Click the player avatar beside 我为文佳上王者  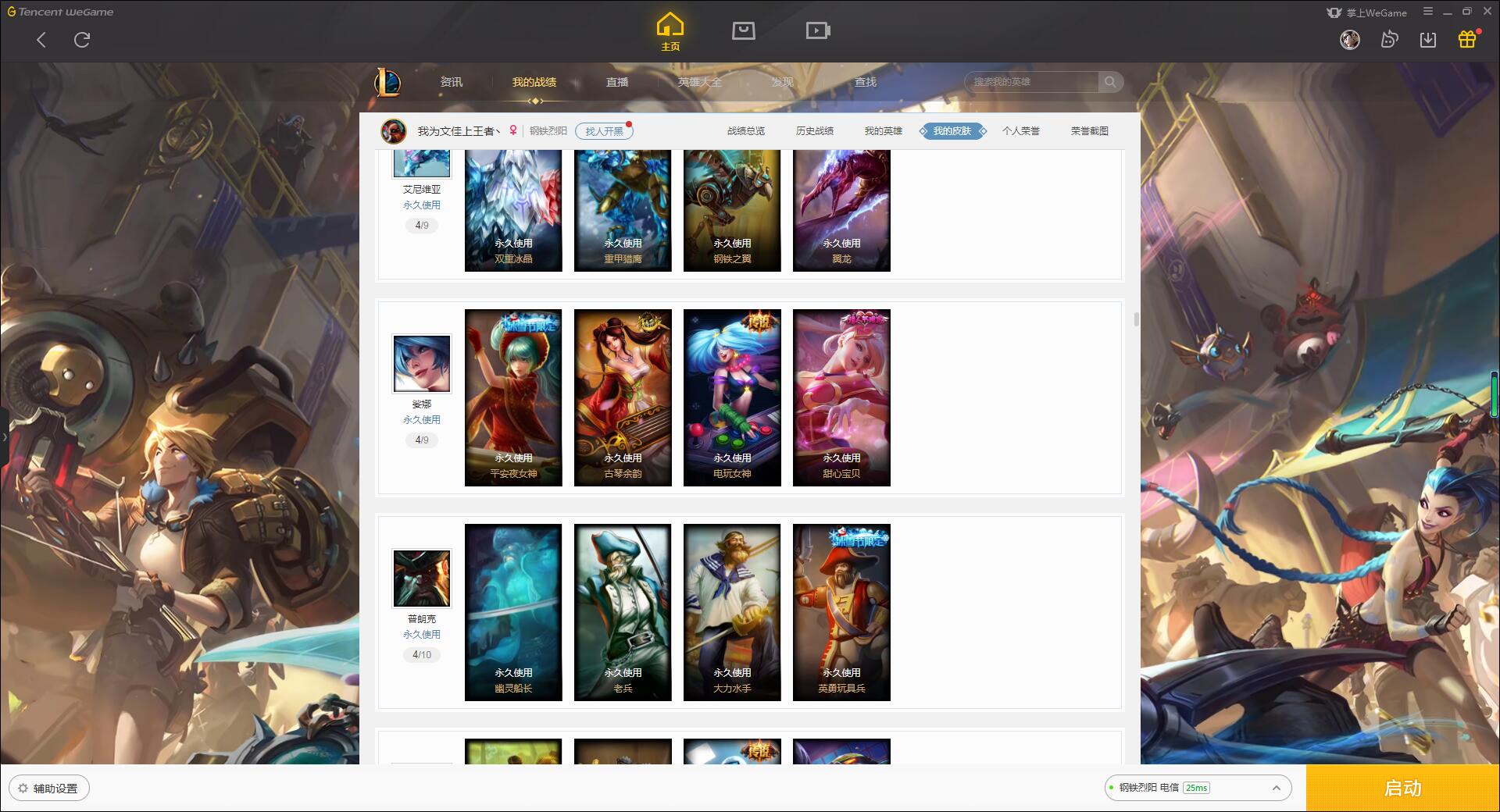pyautogui.click(x=394, y=131)
